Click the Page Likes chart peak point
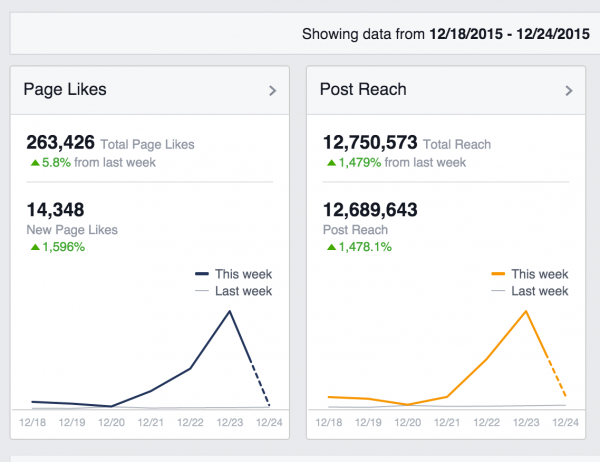Viewport: 600px width, 462px height. 231,311
